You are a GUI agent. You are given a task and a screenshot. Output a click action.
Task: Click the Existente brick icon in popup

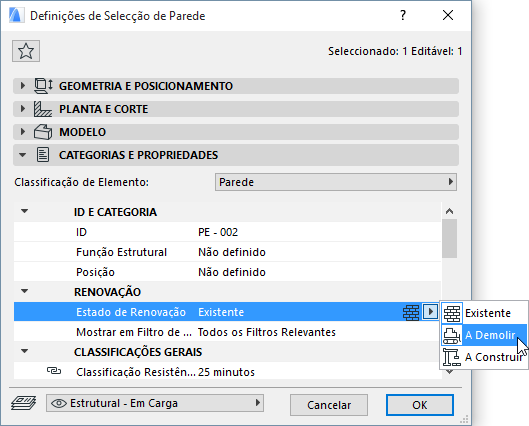pyautogui.click(x=452, y=313)
